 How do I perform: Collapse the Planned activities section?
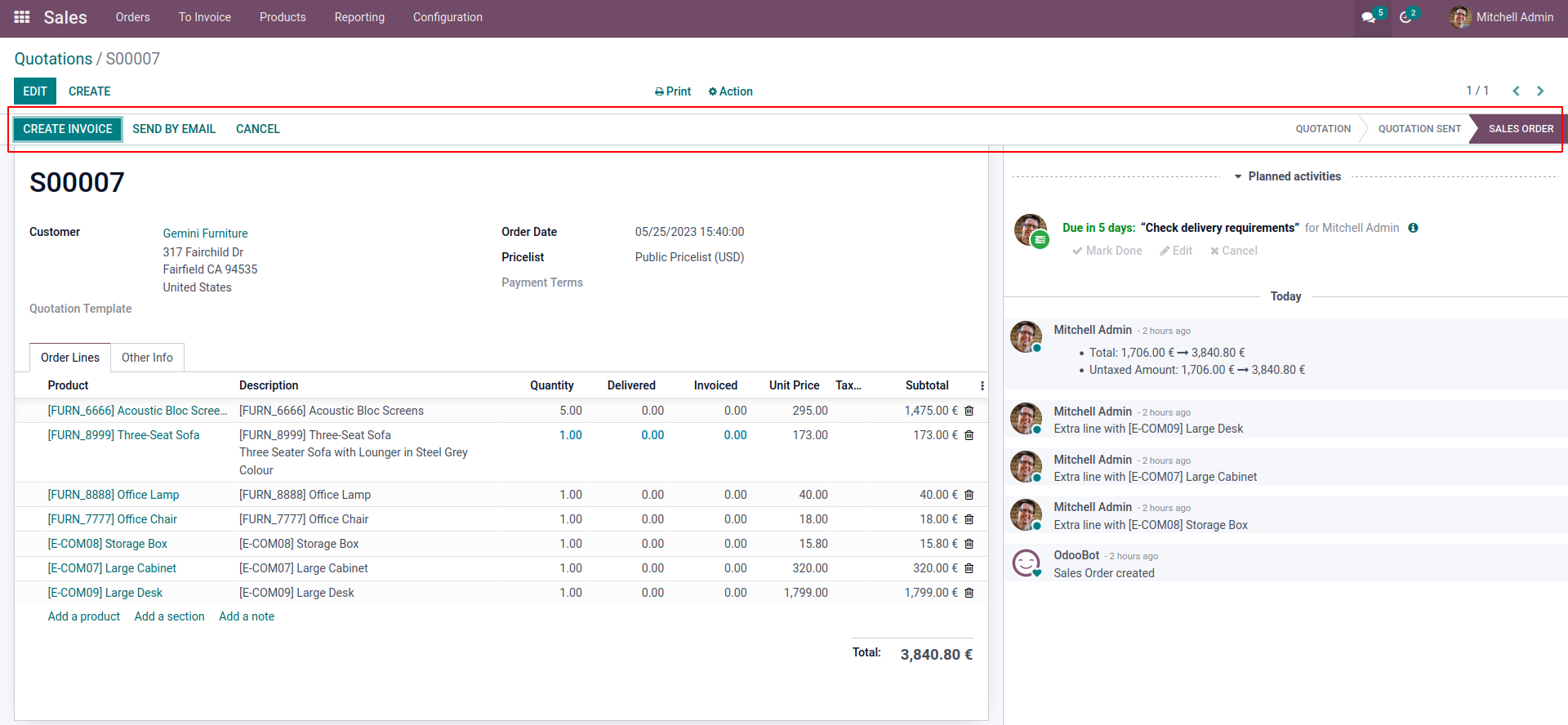(1287, 176)
